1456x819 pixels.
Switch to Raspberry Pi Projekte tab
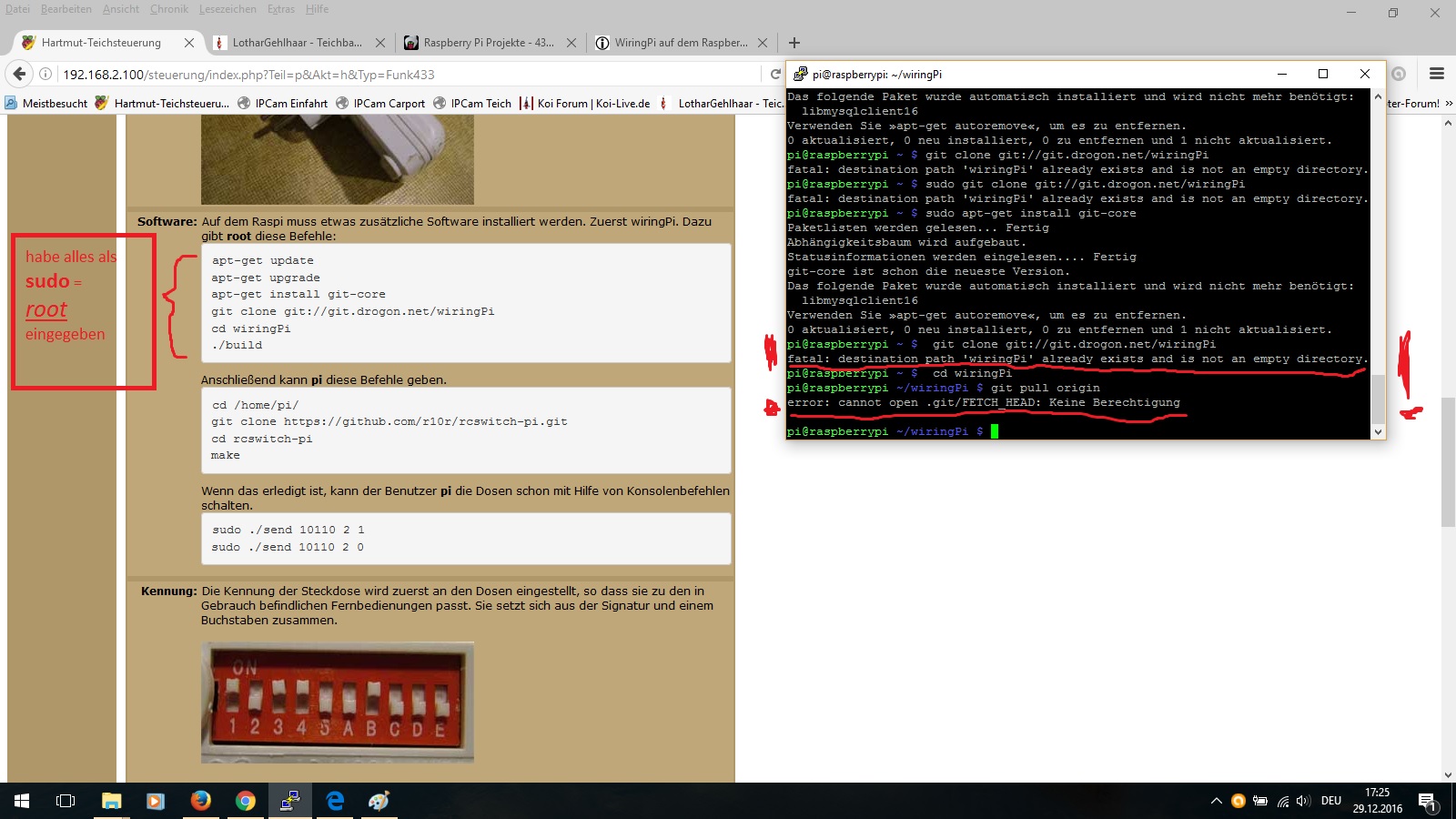pyautogui.click(x=488, y=43)
